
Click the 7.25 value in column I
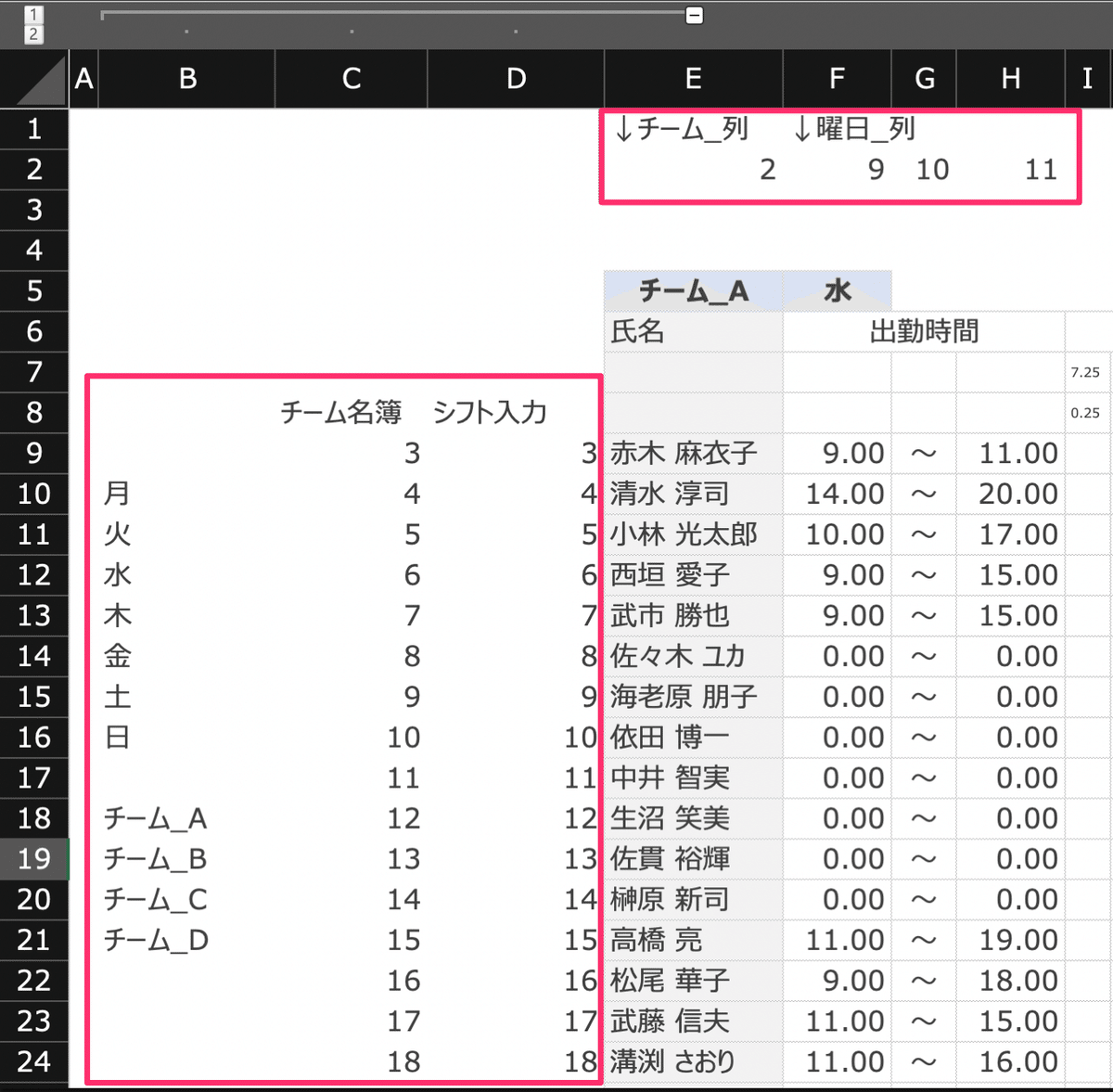click(1089, 372)
